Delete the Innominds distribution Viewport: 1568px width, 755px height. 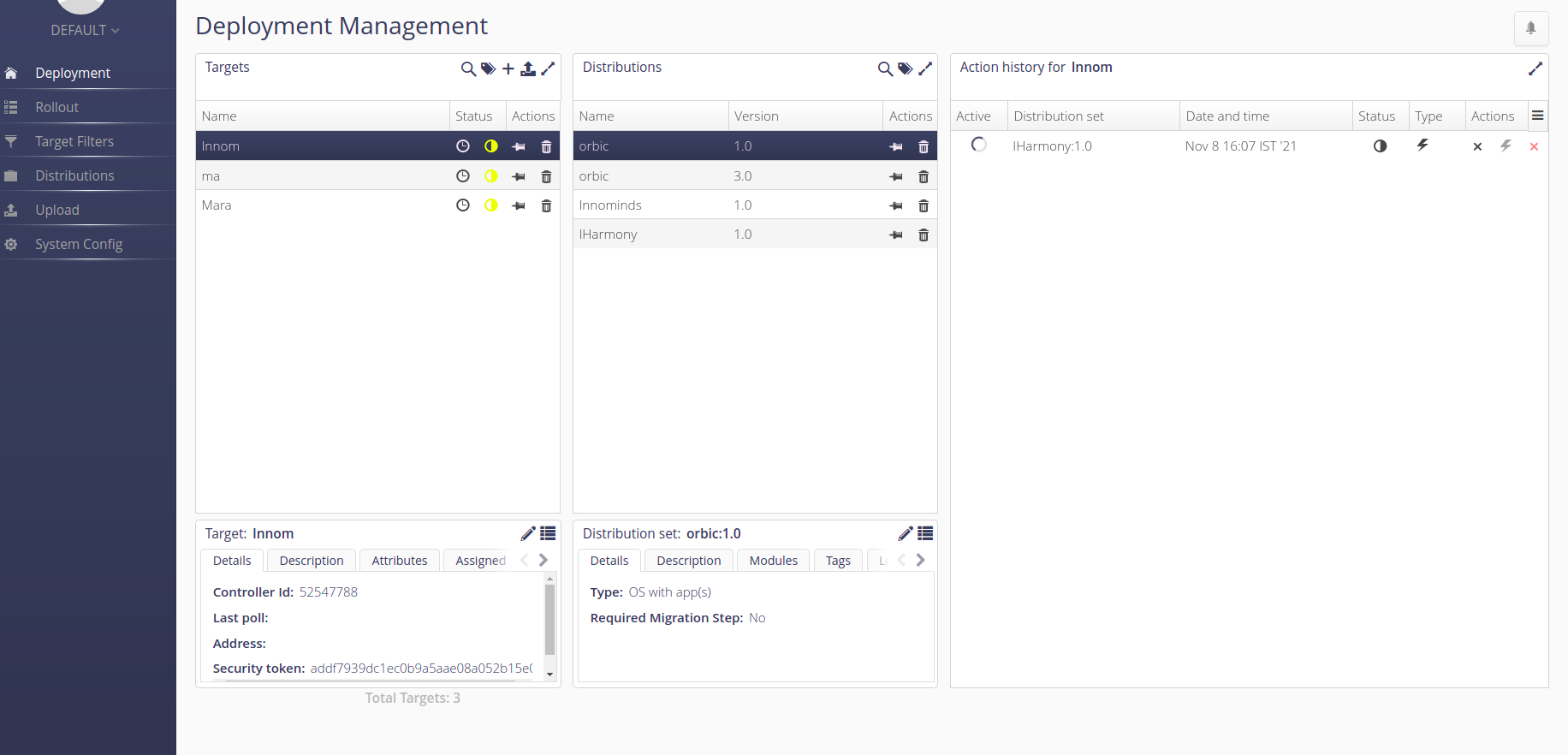click(x=924, y=205)
